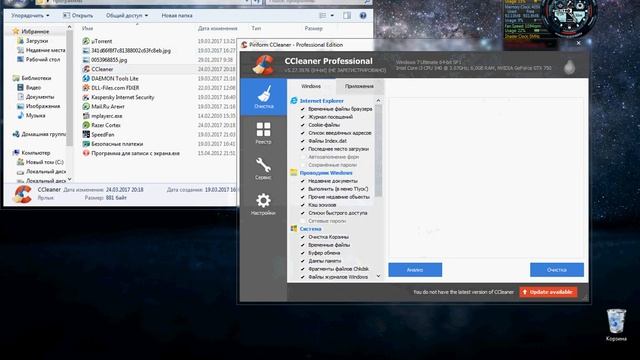Click Проводник Windows folder icon

coord(293,173)
